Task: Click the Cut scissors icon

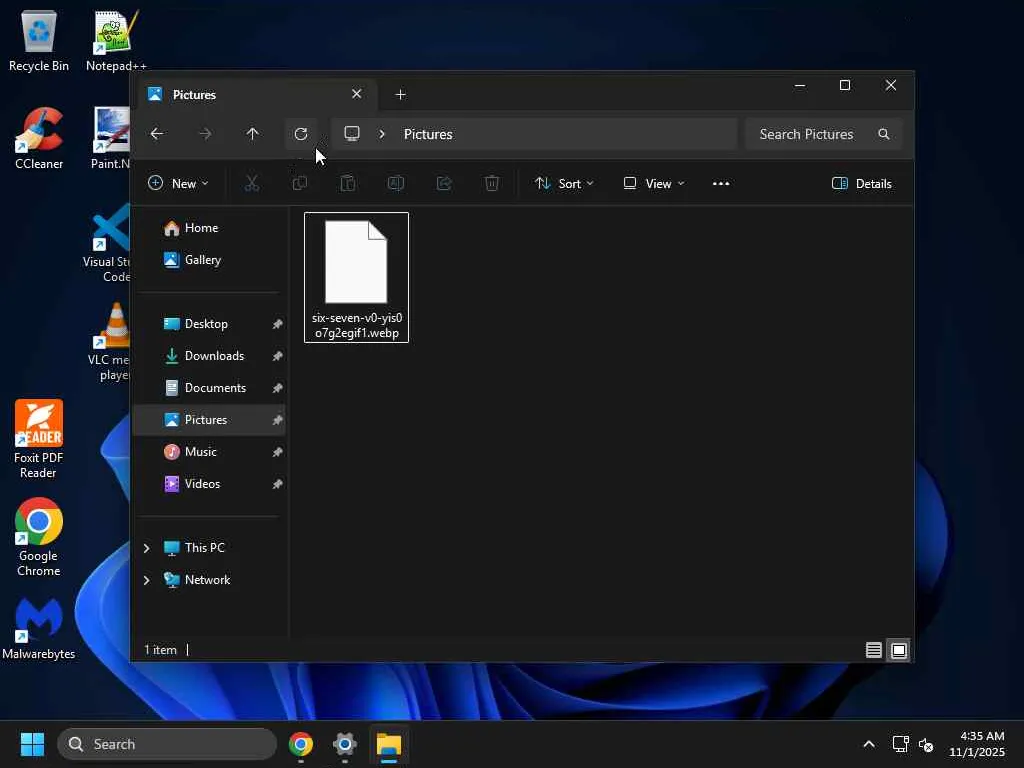Action: point(251,184)
